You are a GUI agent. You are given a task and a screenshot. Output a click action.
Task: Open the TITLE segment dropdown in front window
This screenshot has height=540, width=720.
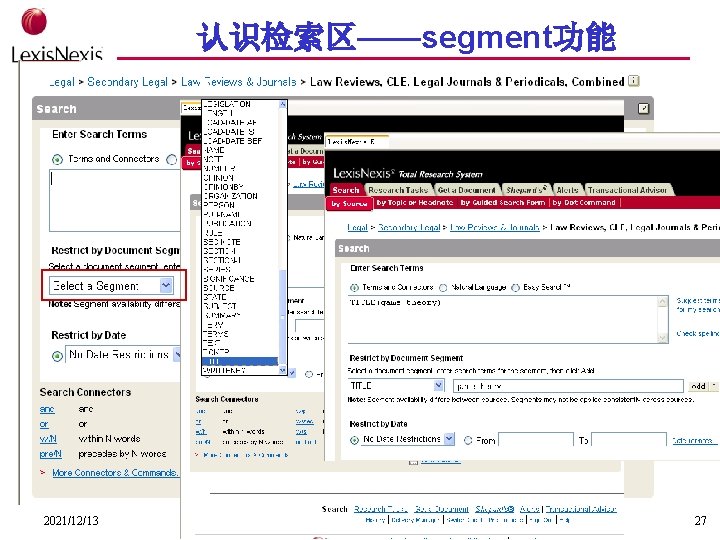[439, 385]
